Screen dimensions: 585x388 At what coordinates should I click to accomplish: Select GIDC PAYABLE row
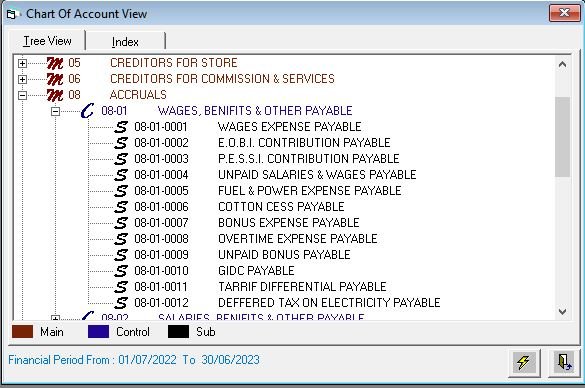point(256,271)
